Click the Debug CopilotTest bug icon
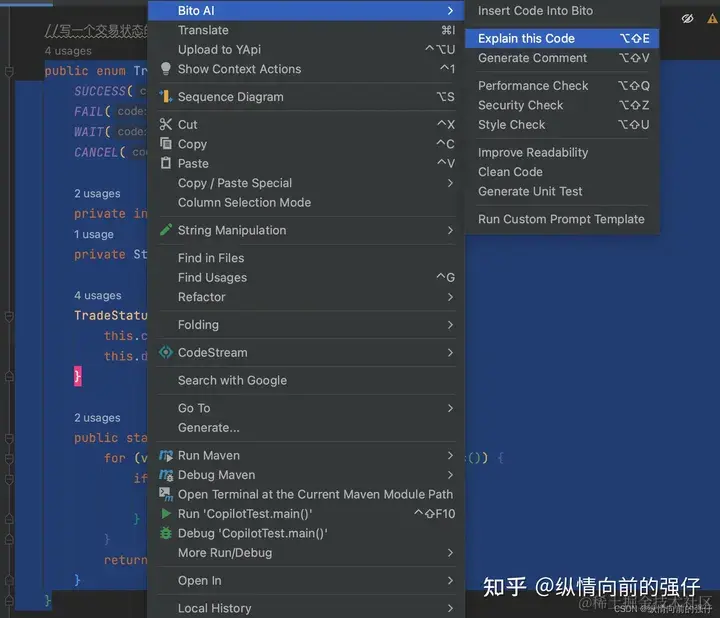The image size is (720, 618). coord(166,533)
